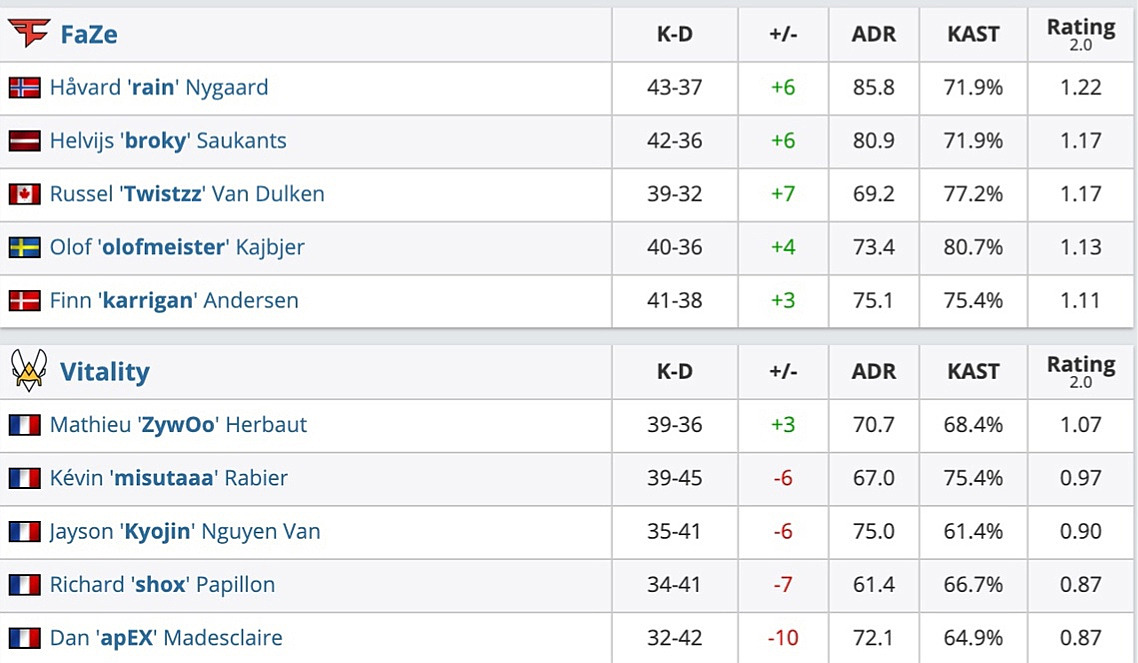
Task: Click the Vitality bee logo icon
Action: tap(28, 371)
